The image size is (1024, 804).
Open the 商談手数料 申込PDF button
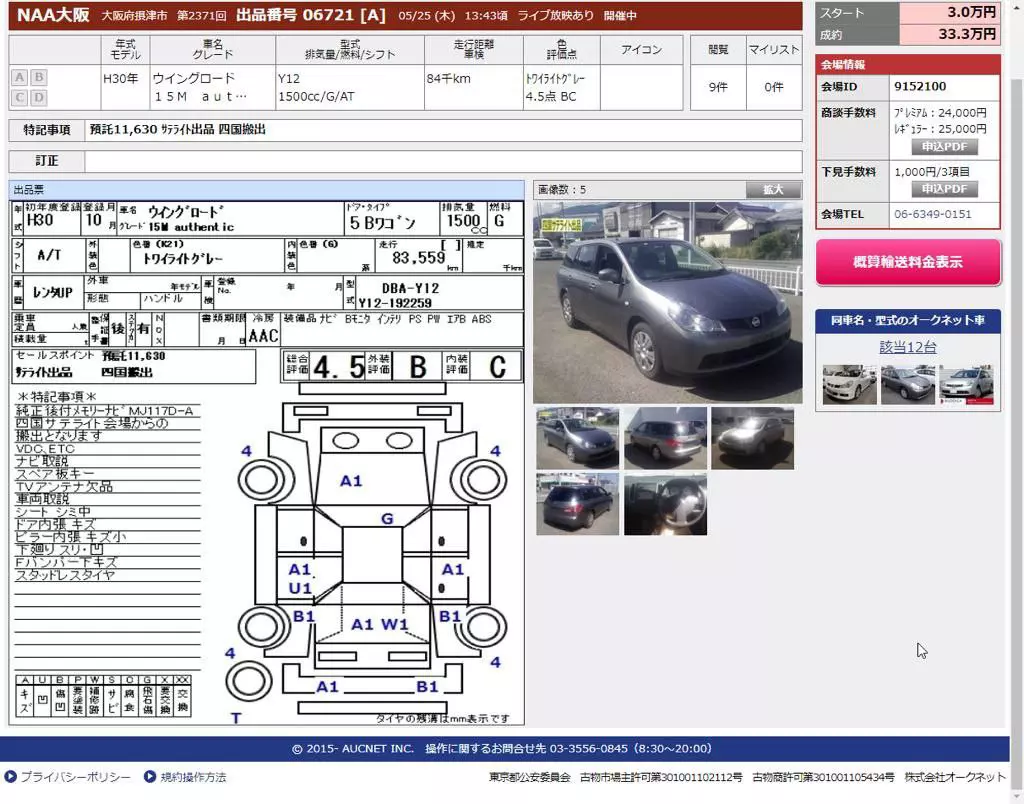pyautogui.click(x=944, y=147)
